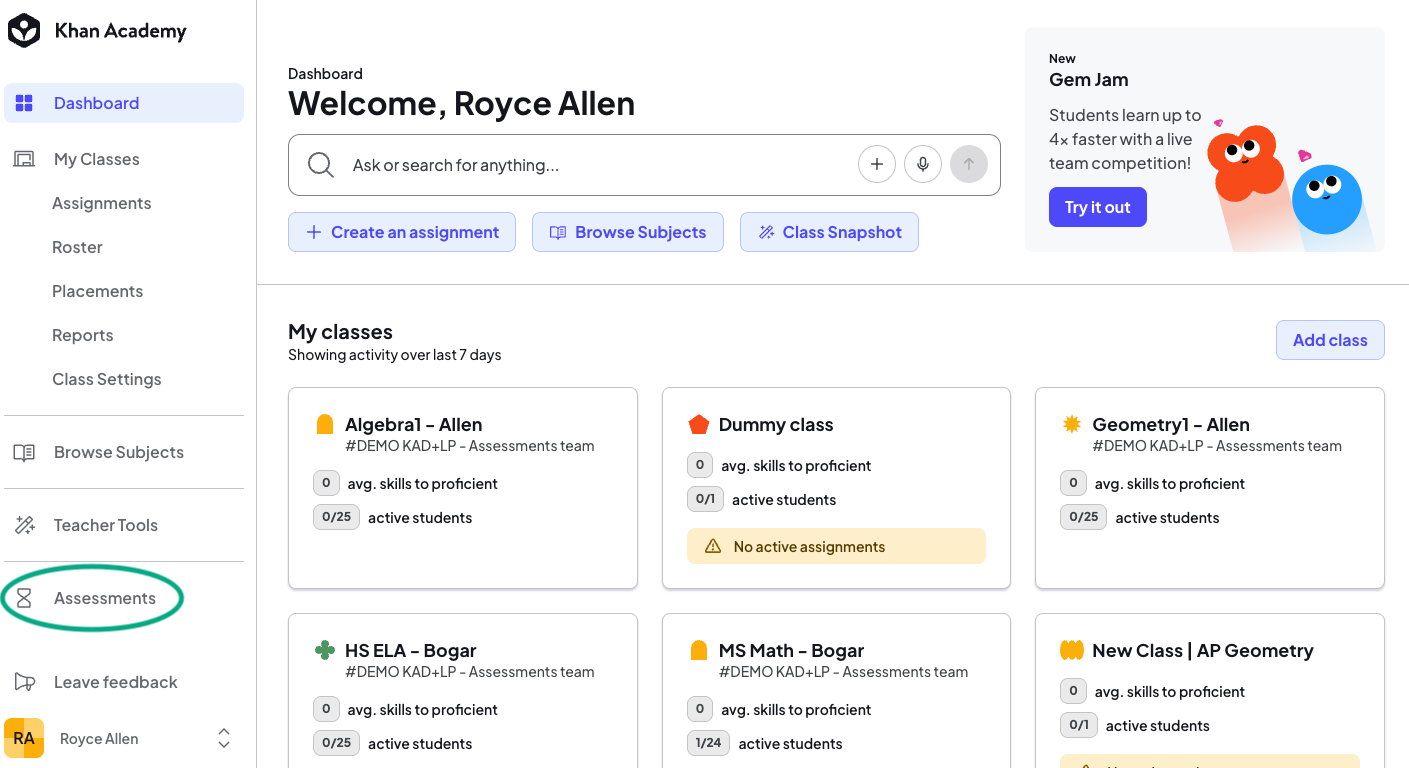Click the Assessments hourglass icon
The image size is (1409, 768).
pyautogui.click(x=24, y=598)
